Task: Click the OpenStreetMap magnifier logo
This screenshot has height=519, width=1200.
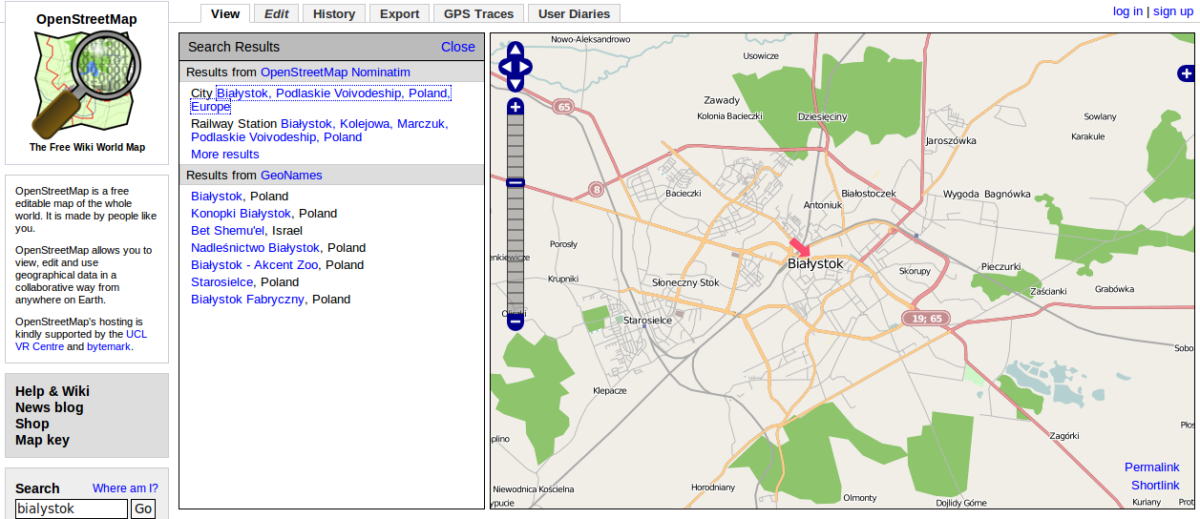Action: click(x=87, y=84)
